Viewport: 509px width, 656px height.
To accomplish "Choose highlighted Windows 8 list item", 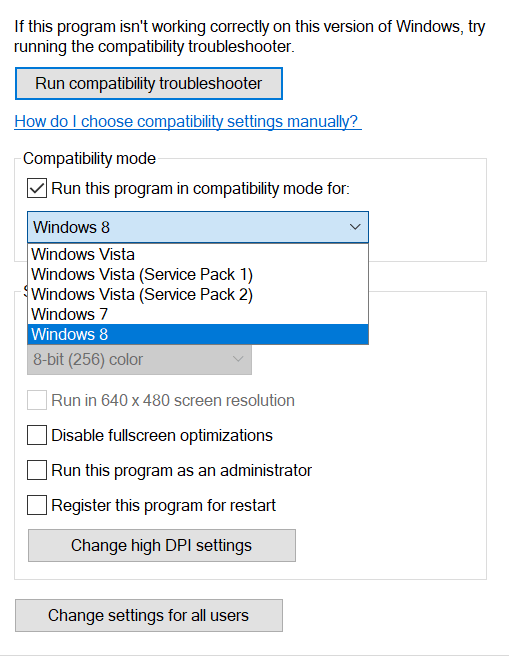I will point(198,334).
